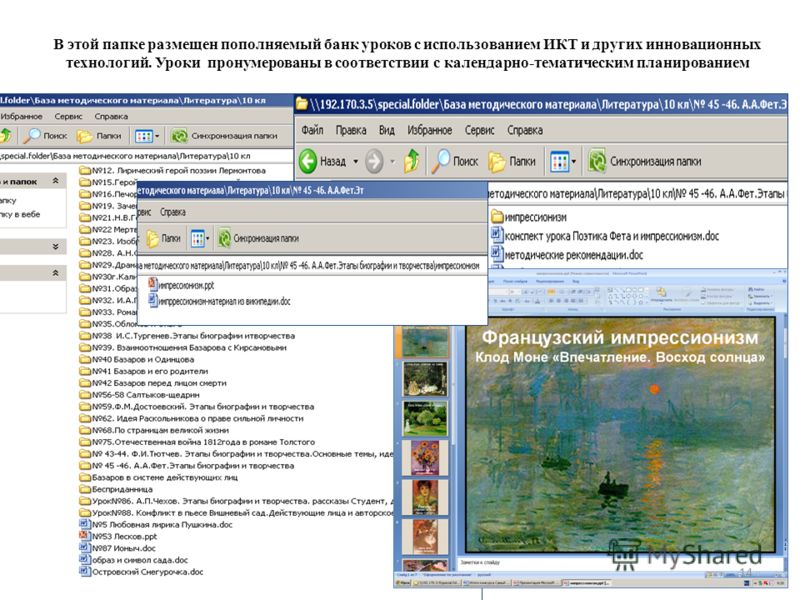
Task: Open Справка menu in middle window
Action: click(x=172, y=212)
